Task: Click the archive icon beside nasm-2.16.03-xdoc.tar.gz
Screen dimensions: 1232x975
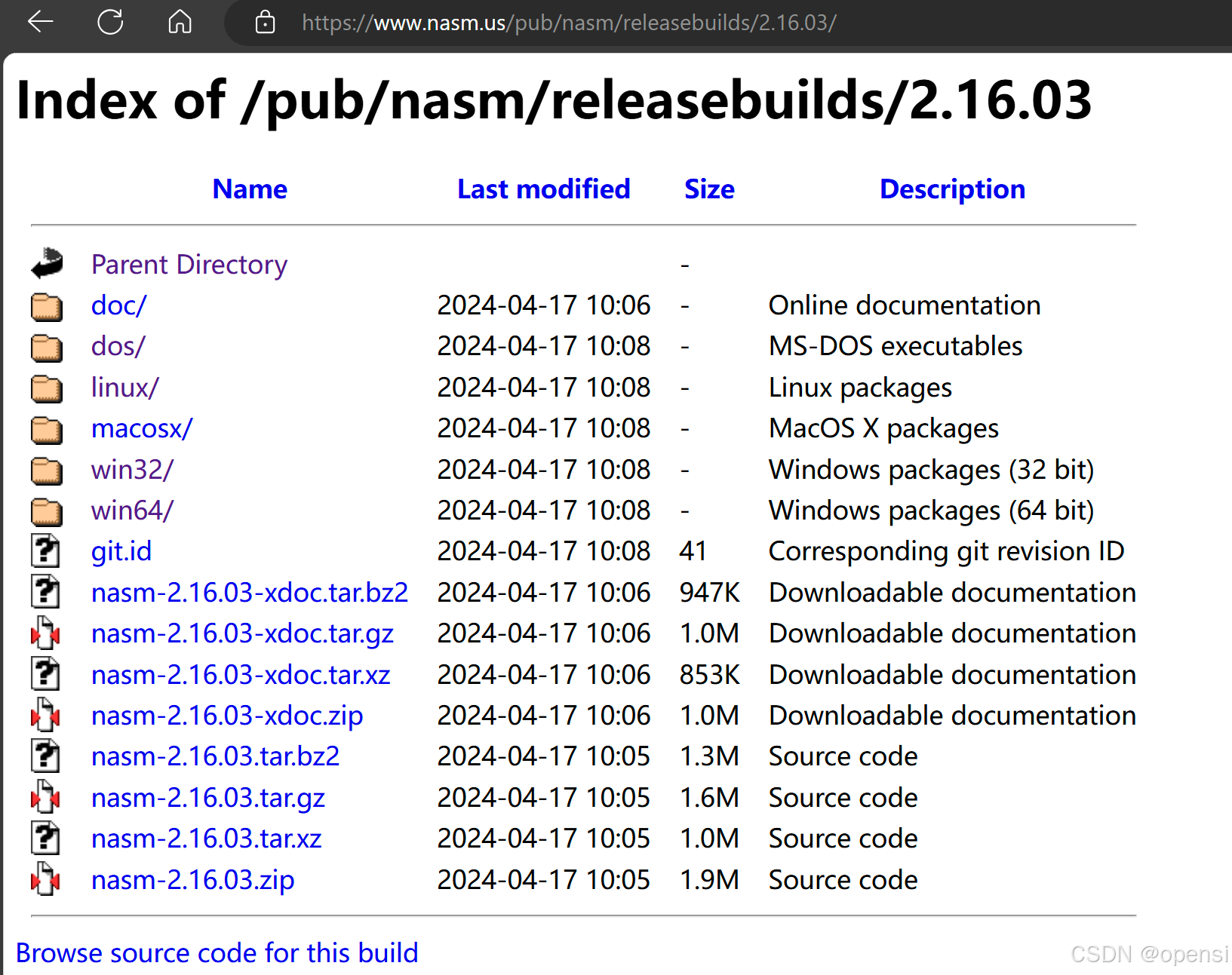Action: [x=45, y=633]
